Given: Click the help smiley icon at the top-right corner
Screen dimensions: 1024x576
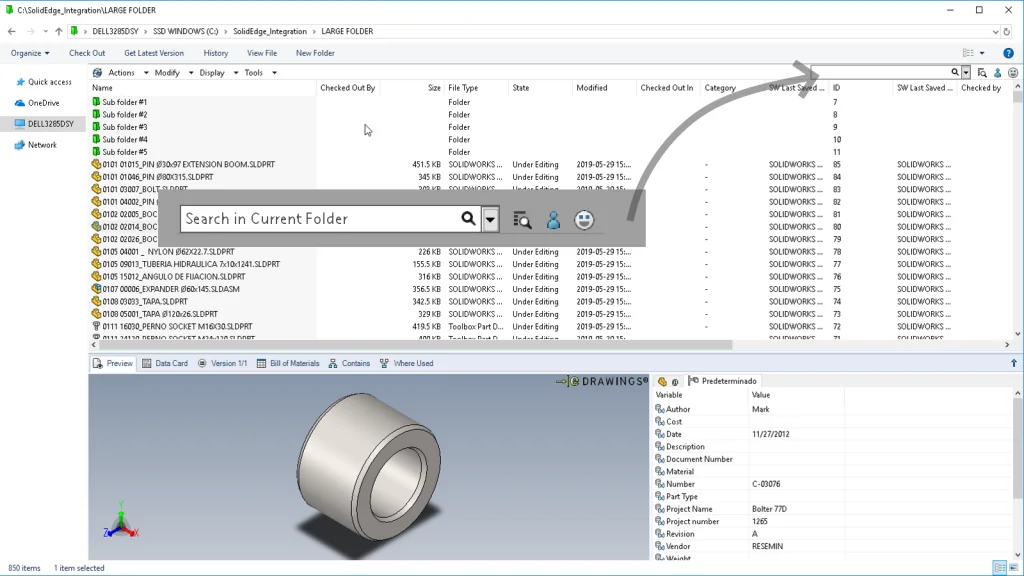Looking at the screenshot, I should click(1013, 72).
